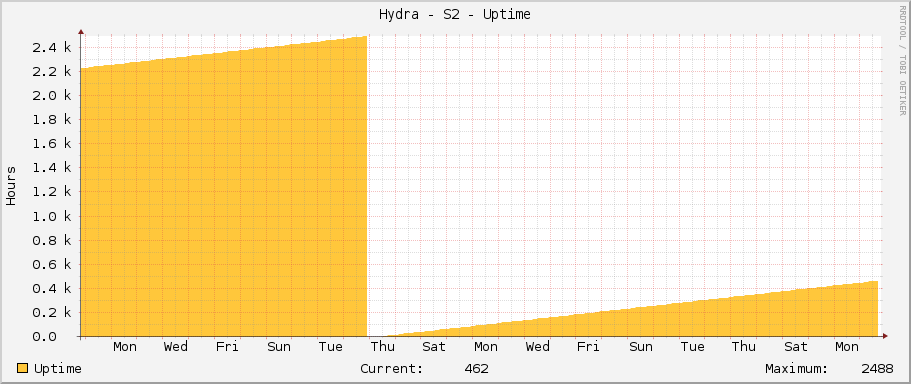This screenshot has width=911, height=384.
Task: Click the 'Maximum:' label
Action: click(797, 369)
